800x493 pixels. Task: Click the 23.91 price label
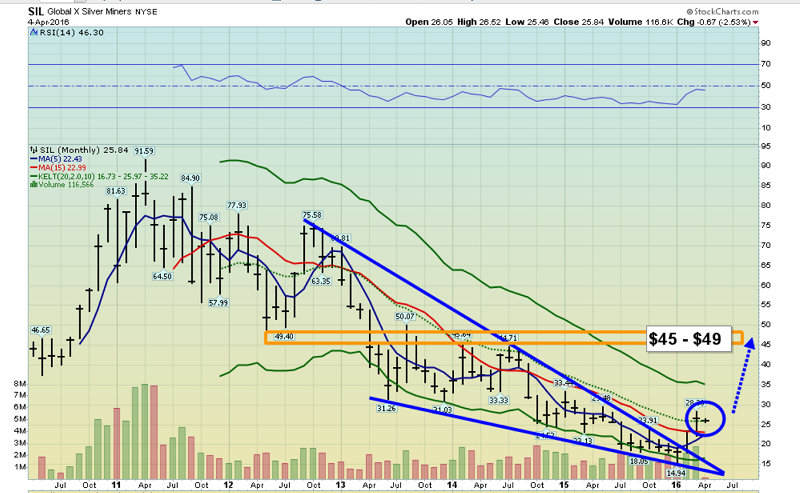tap(648, 421)
